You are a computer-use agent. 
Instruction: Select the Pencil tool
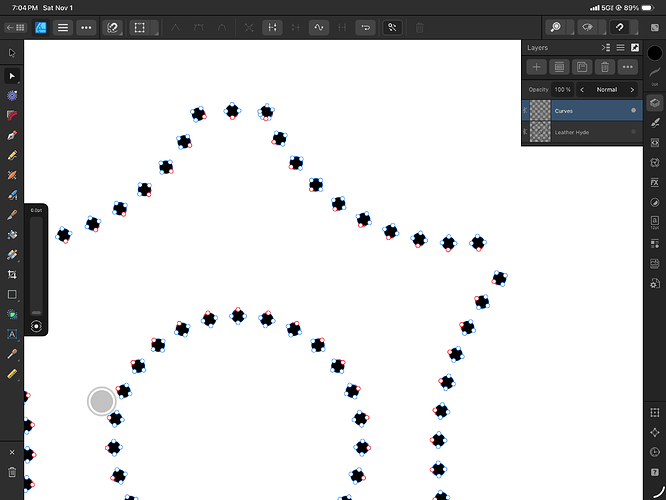click(x=12, y=155)
